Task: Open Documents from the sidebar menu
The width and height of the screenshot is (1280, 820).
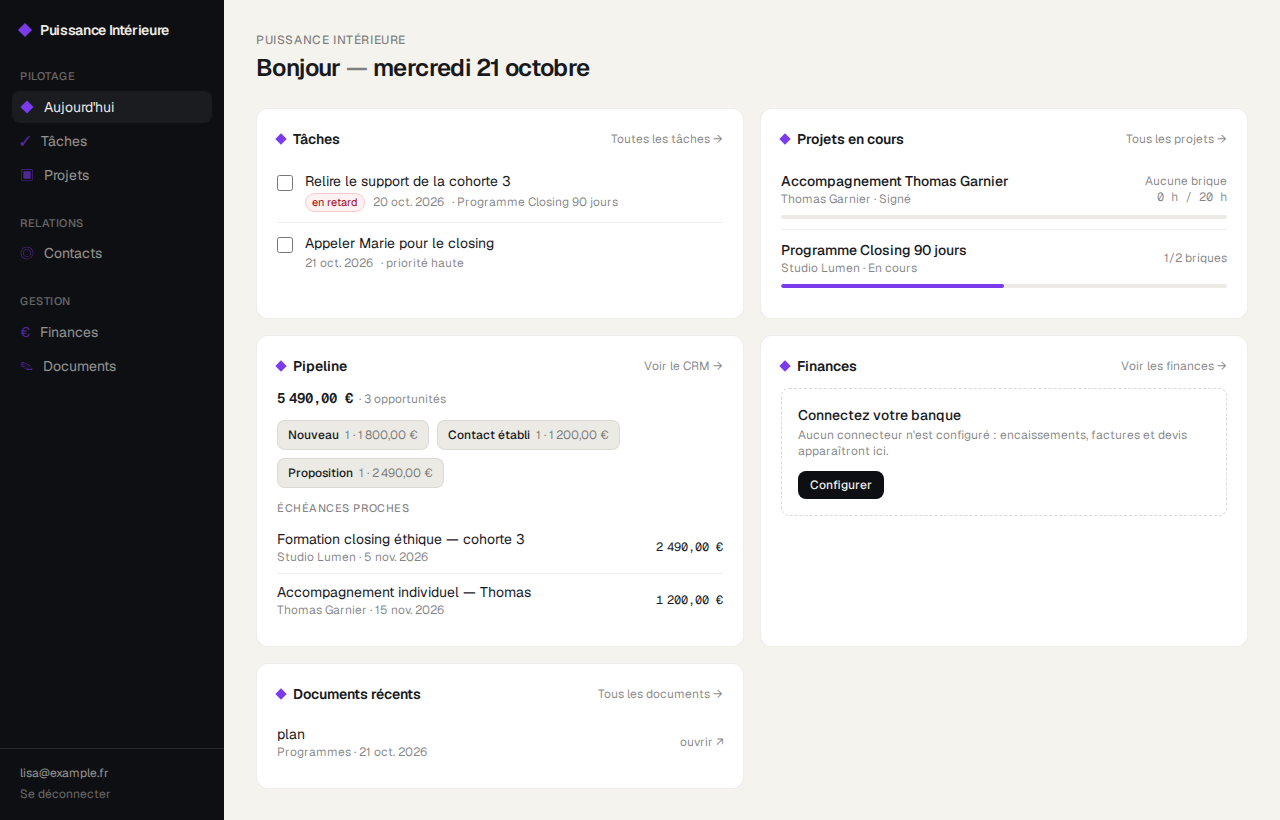Action: click(112, 366)
